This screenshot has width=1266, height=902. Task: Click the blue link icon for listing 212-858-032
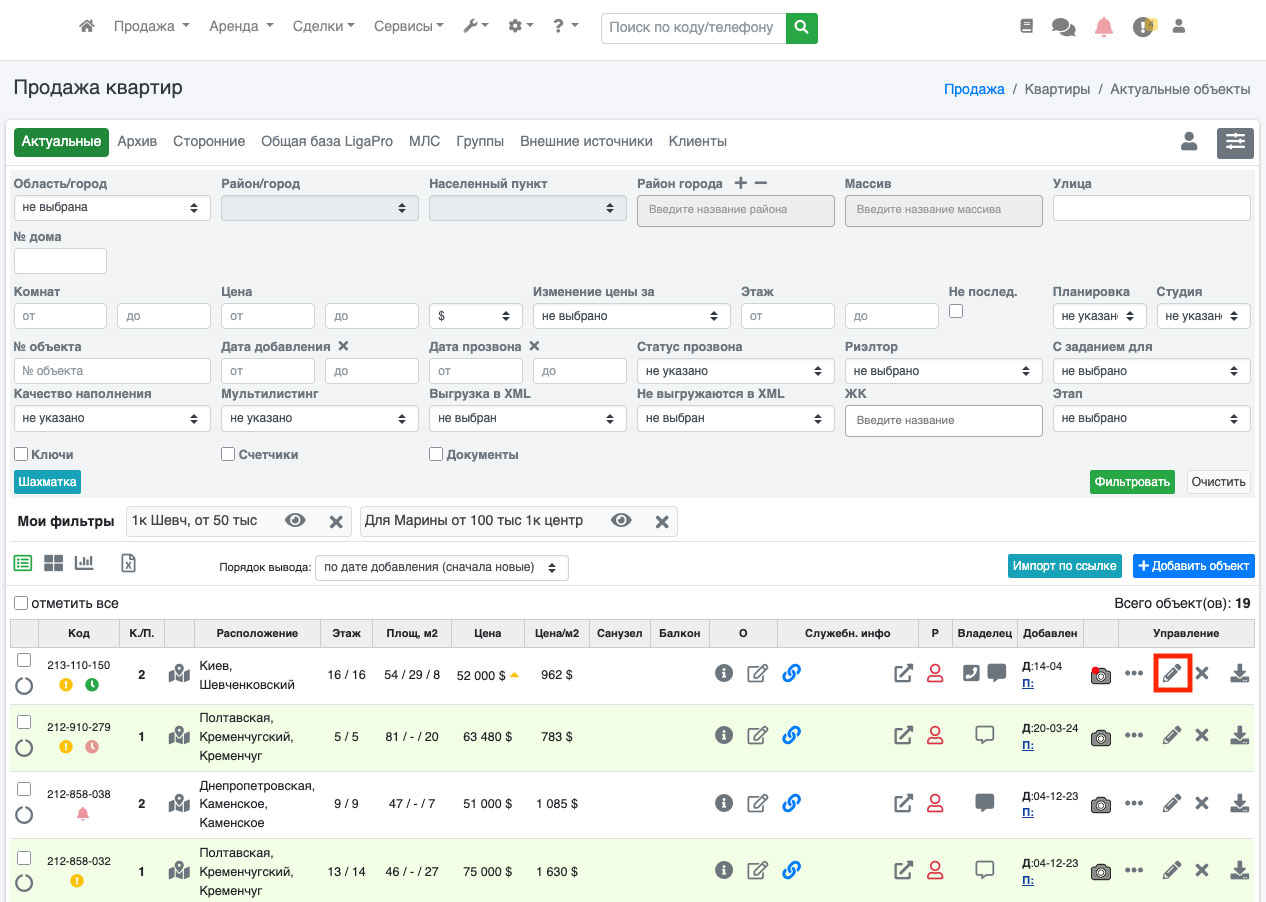click(791, 870)
